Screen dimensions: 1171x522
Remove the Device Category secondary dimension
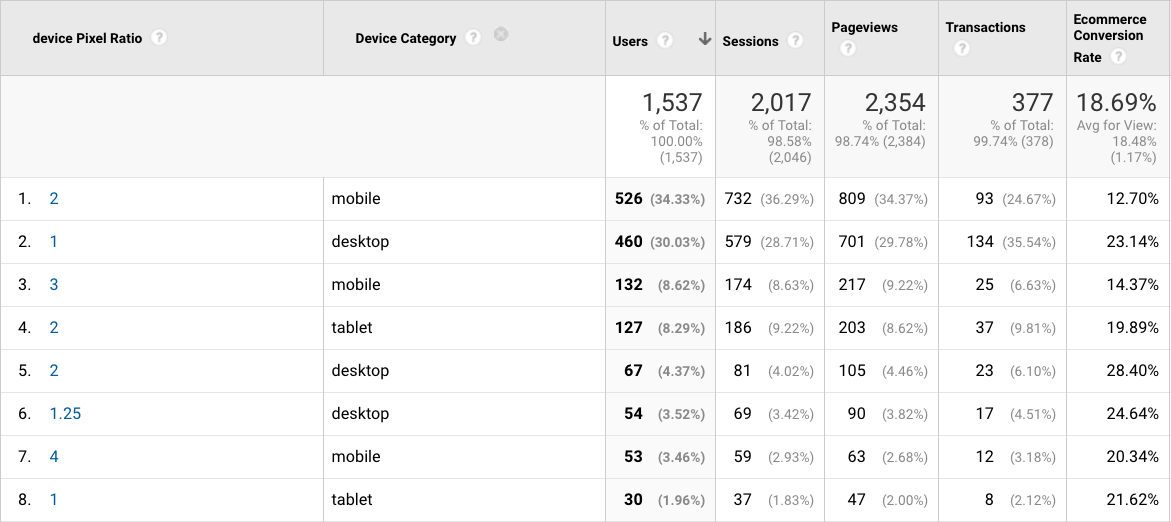pos(501,34)
